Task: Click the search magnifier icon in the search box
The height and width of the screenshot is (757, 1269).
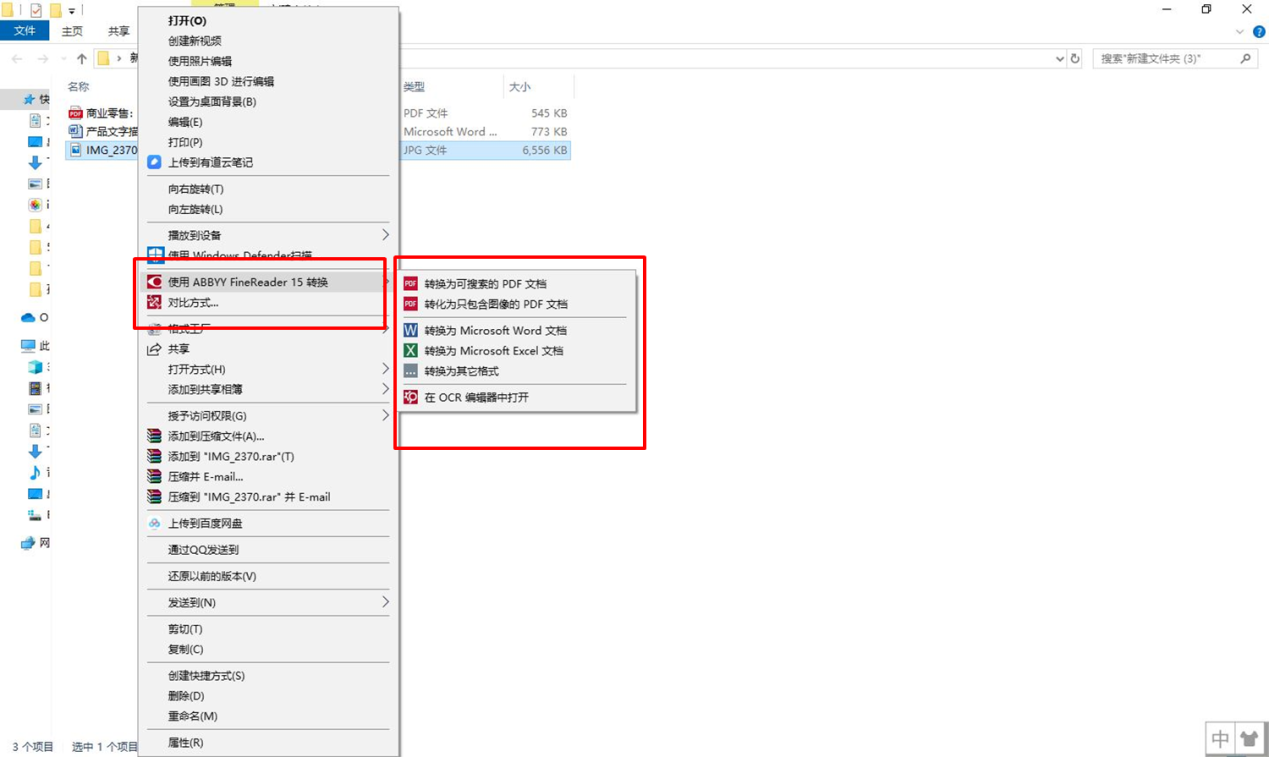Action: pos(1245,59)
